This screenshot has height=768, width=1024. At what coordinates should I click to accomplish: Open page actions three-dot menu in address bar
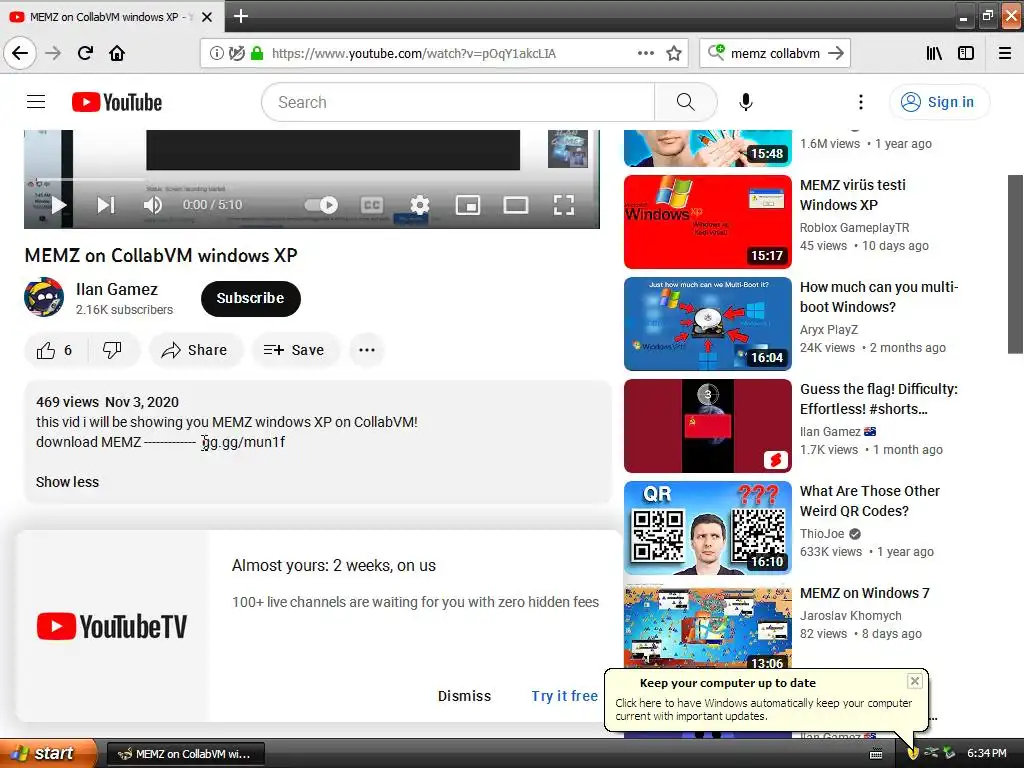click(645, 53)
